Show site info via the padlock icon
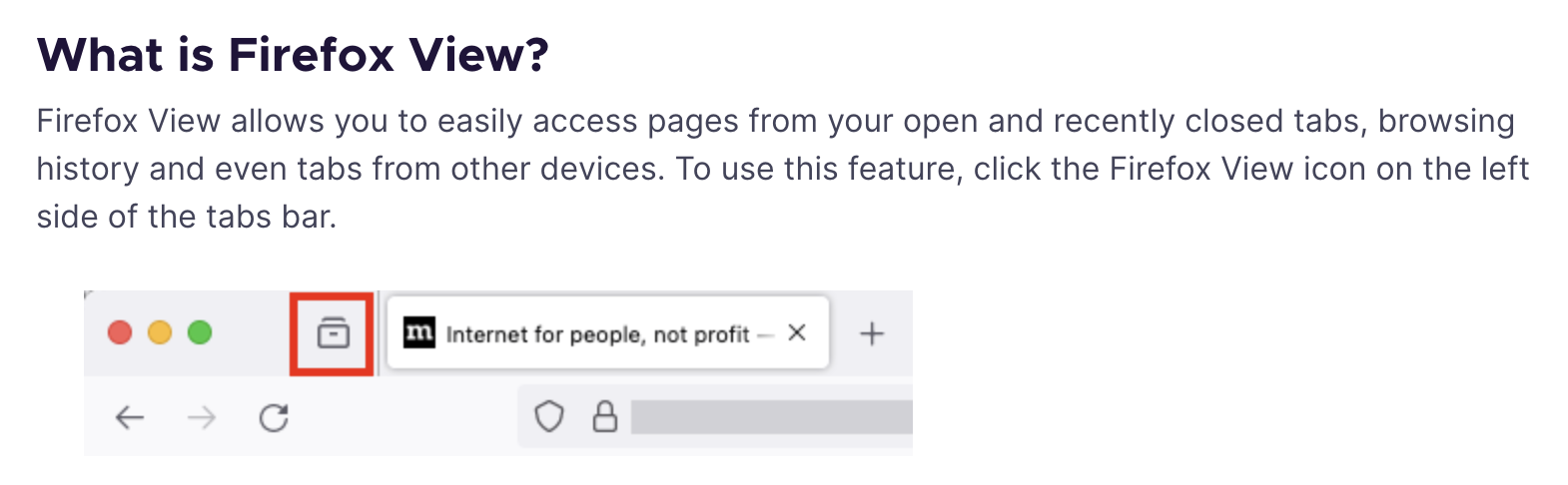This screenshot has height=485, width=1568. tap(605, 416)
